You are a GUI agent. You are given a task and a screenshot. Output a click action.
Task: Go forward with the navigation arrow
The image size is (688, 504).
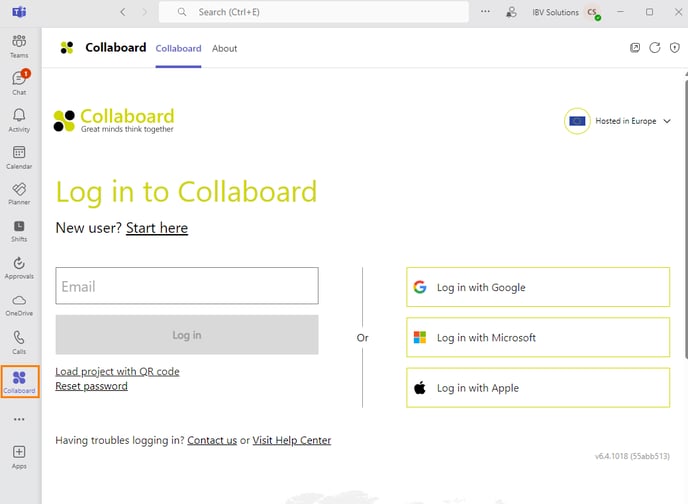[x=144, y=12]
